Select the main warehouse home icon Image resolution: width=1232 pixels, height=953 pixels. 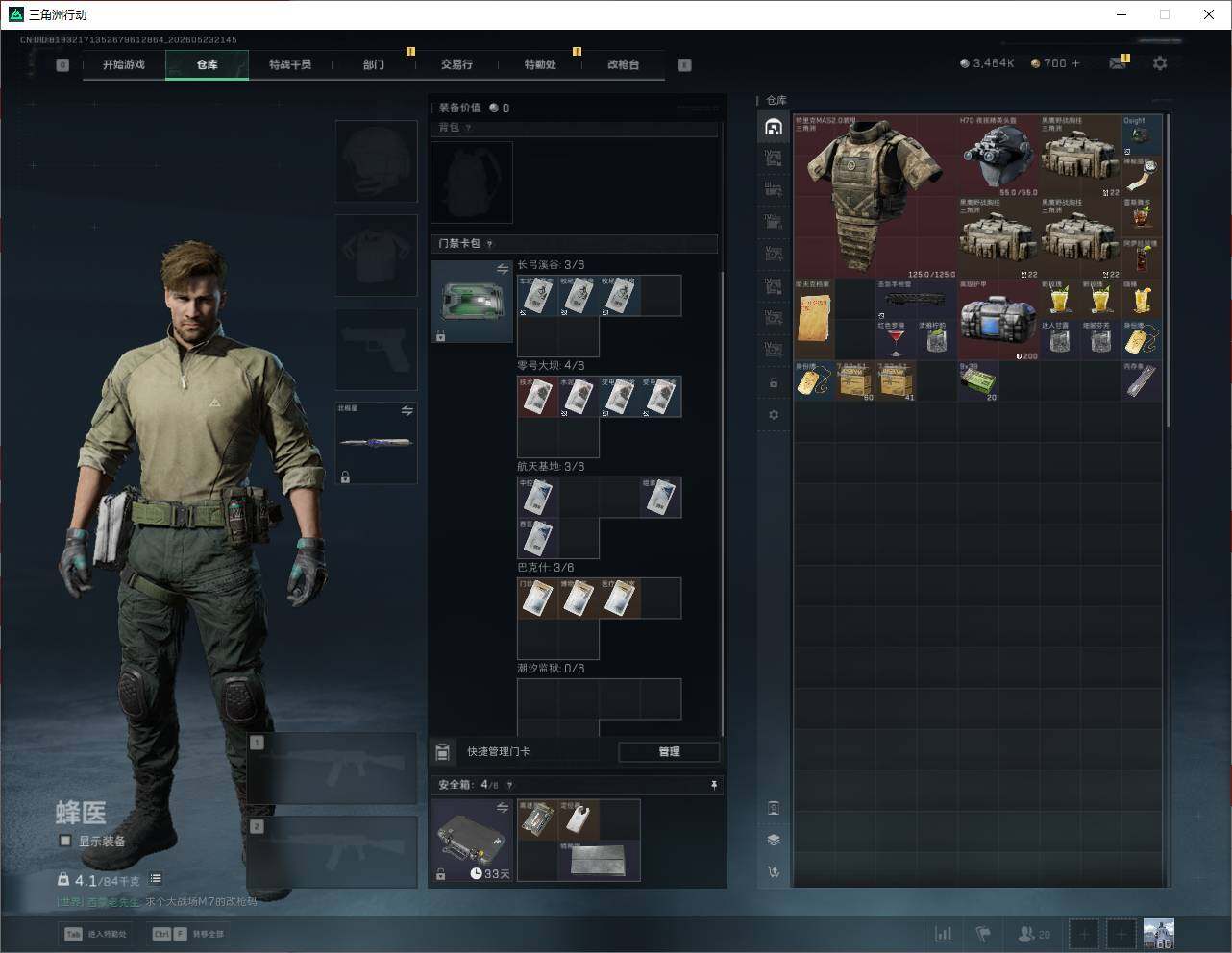point(774,127)
